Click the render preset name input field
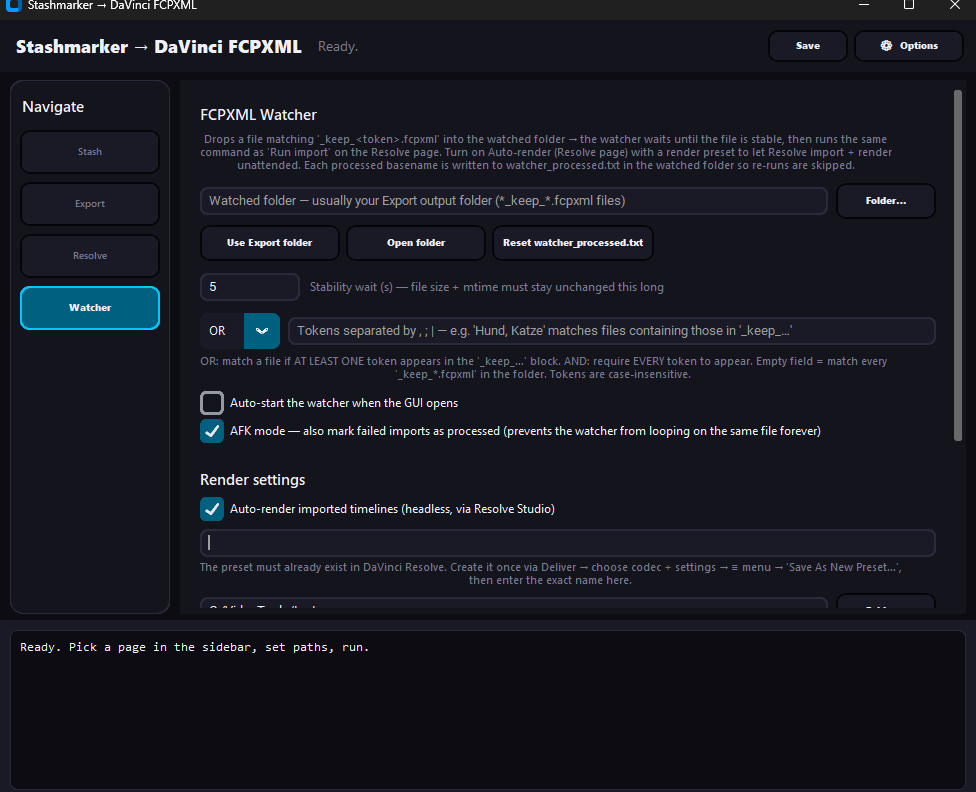The width and height of the screenshot is (976, 792). click(x=567, y=543)
